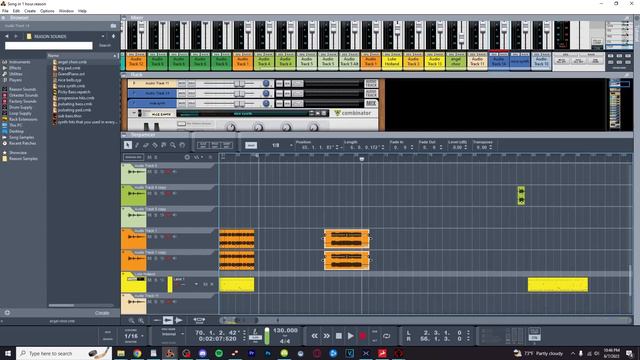Screen dimensions: 640x360
Task: Toggle the Snap checkbox in sequencer
Action: click(x=251, y=145)
